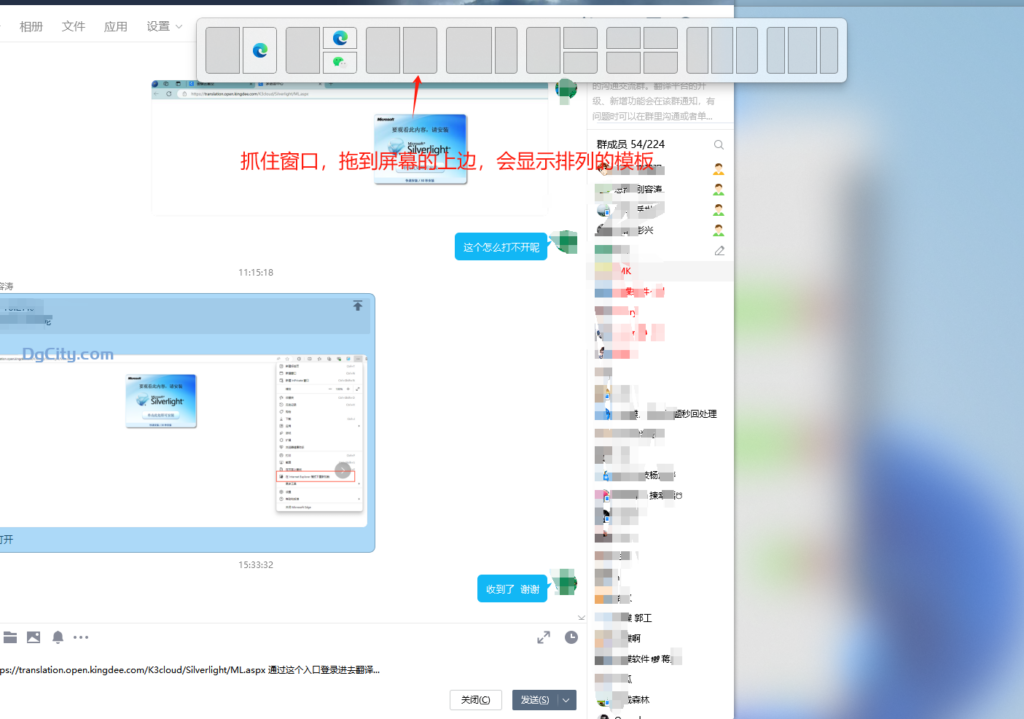Open the circular arrow button on the screenshot preview
Screen dimensions: 1024x719
[343, 470]
